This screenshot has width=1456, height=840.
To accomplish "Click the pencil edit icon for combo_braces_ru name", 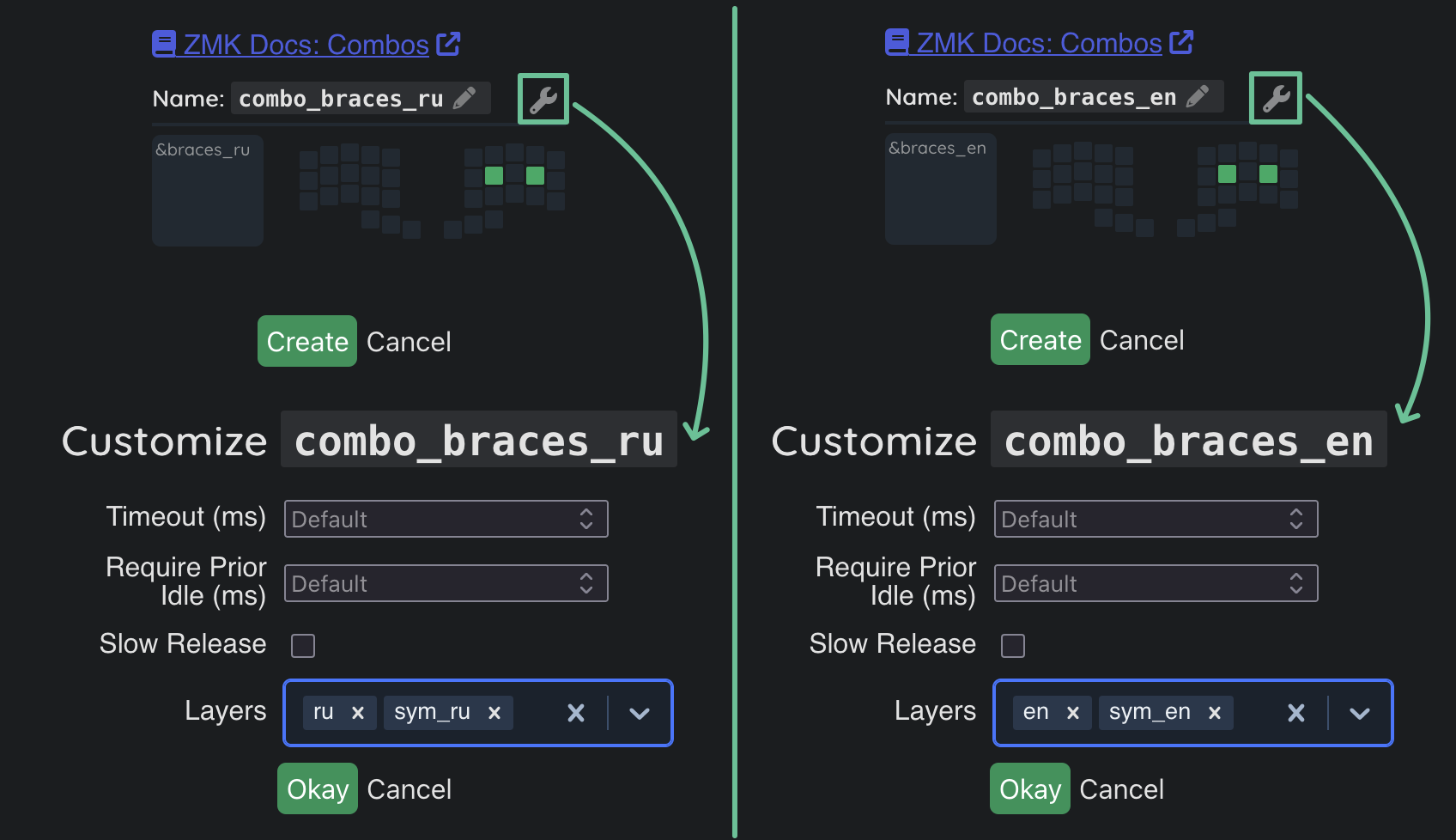I will [464, 98].
